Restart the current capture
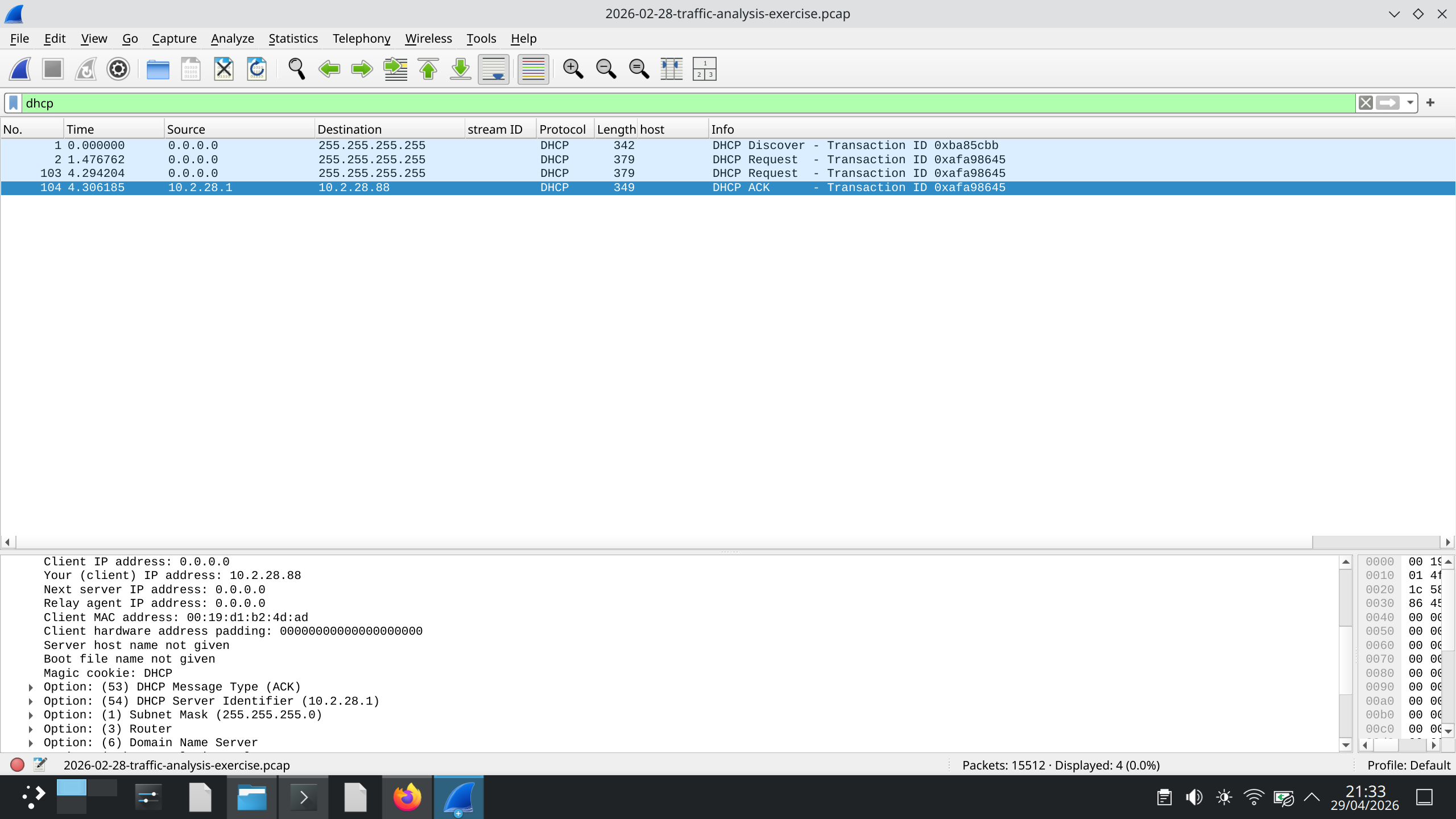The image size is (1456, 819). pos(86,69)
